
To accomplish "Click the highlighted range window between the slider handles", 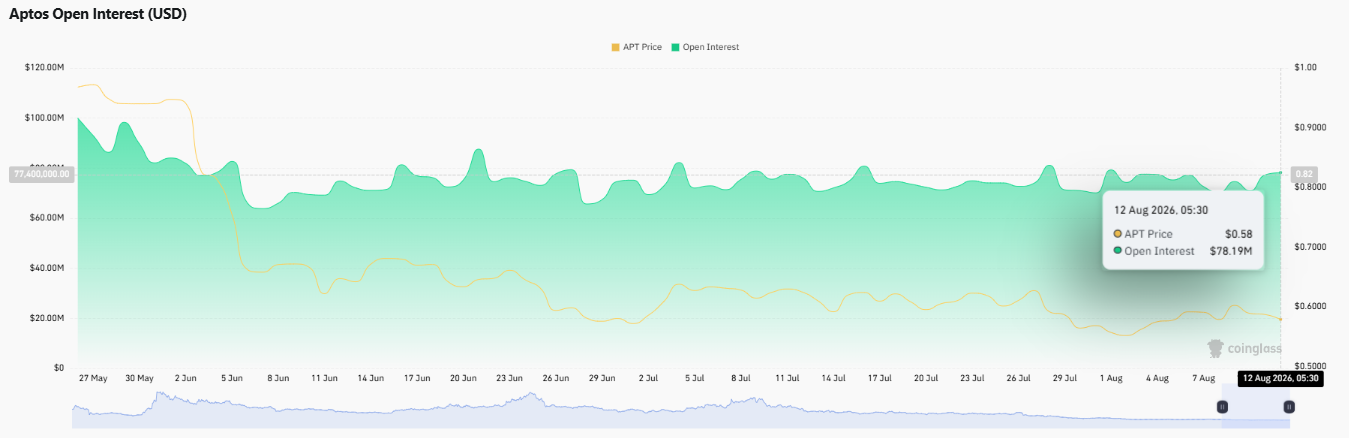I will 1255,409.
